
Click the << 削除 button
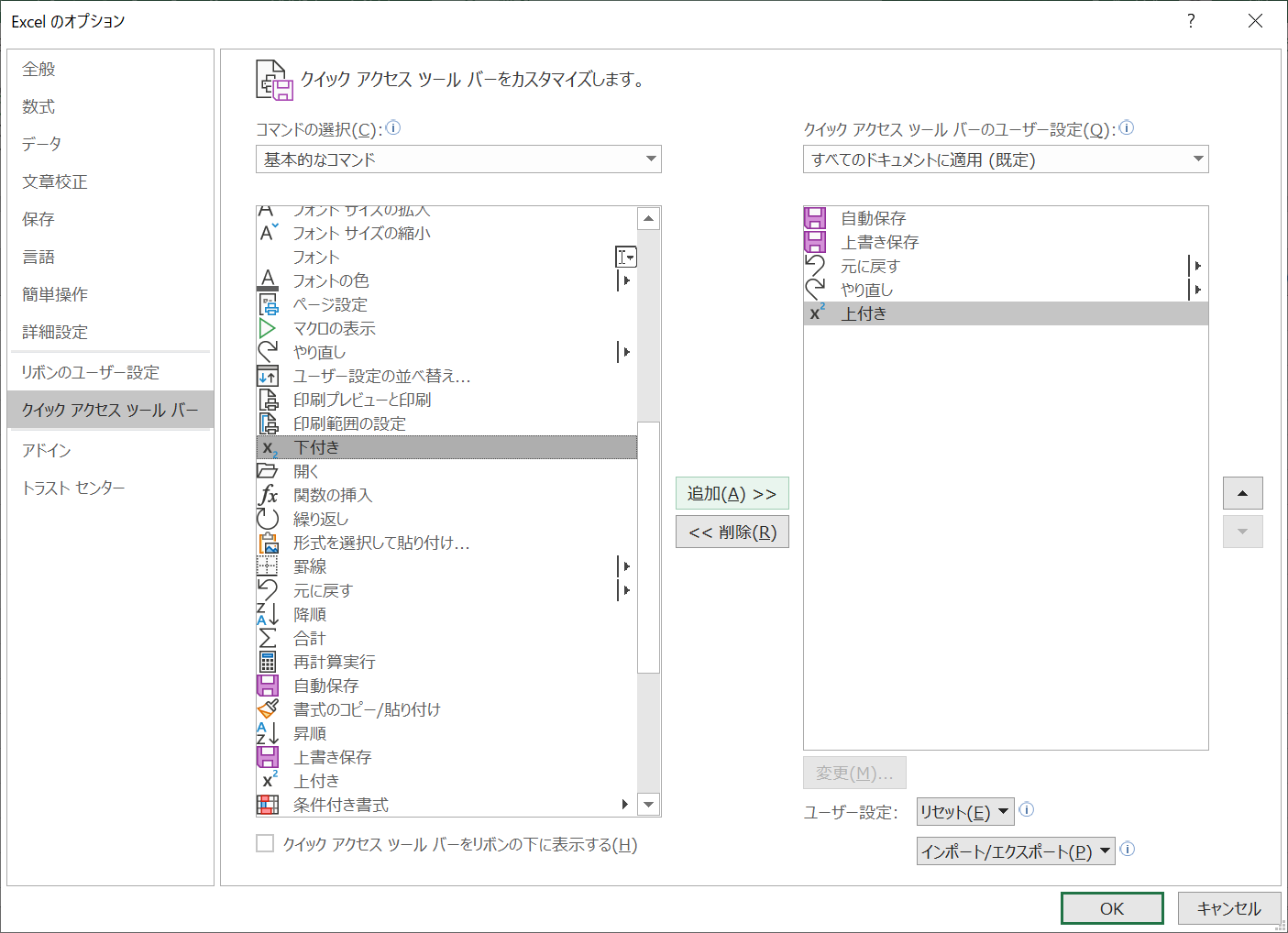pos(732,532)
